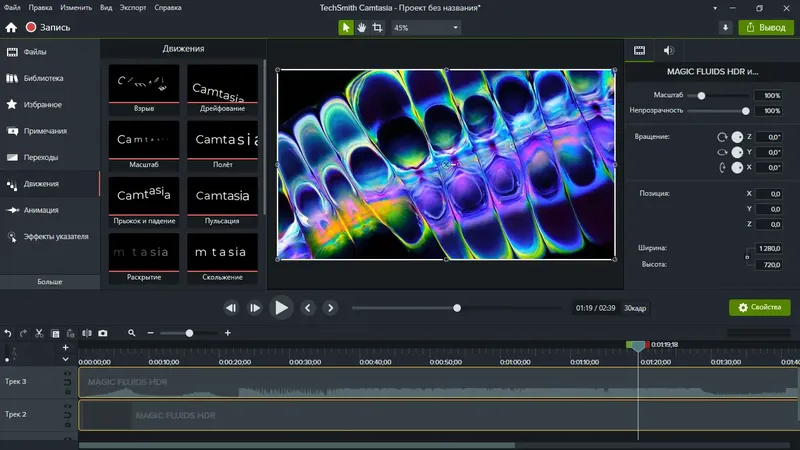Viewport: 800px width, 450px height.
Task: Toggle visibility eye for Трек 3
Action: click(67, 374)
